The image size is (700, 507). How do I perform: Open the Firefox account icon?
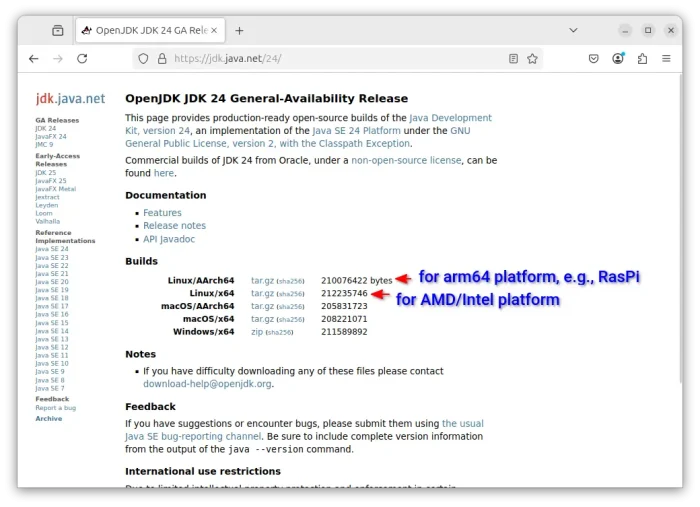point(618,58)
